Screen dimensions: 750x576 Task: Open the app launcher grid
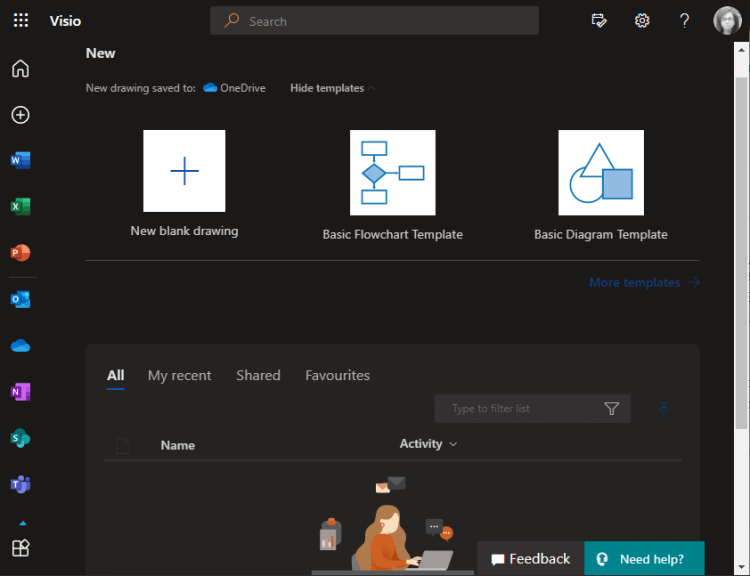pyautogui.click(x=21, y=21)
